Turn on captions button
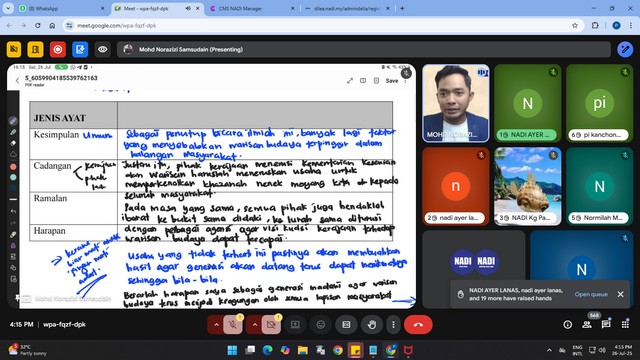The width and height of the screenshot is (640, 360). pyautogui.click(x=346, y=325)
